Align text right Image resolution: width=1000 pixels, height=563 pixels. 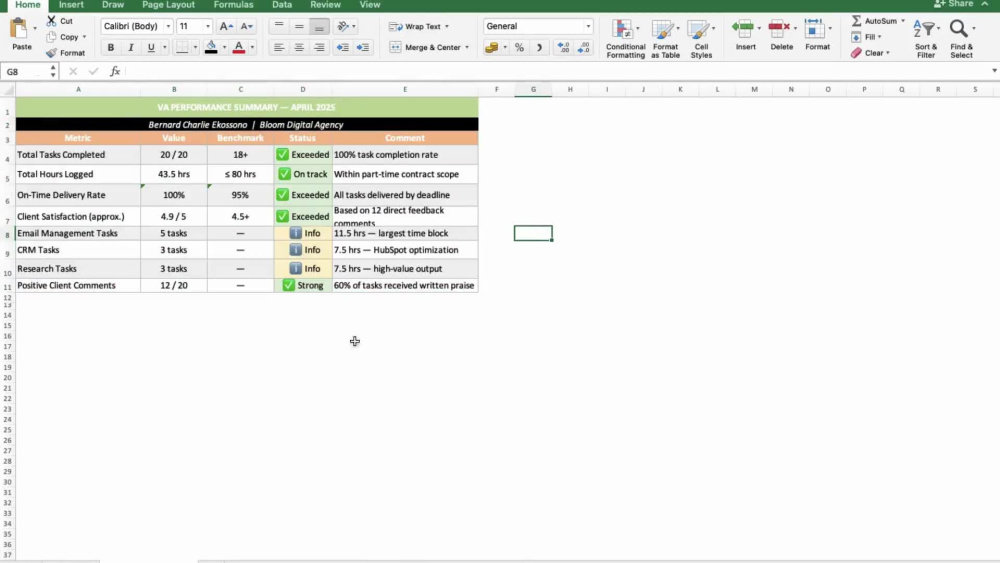pyautogui.click(x=320, y=47)
